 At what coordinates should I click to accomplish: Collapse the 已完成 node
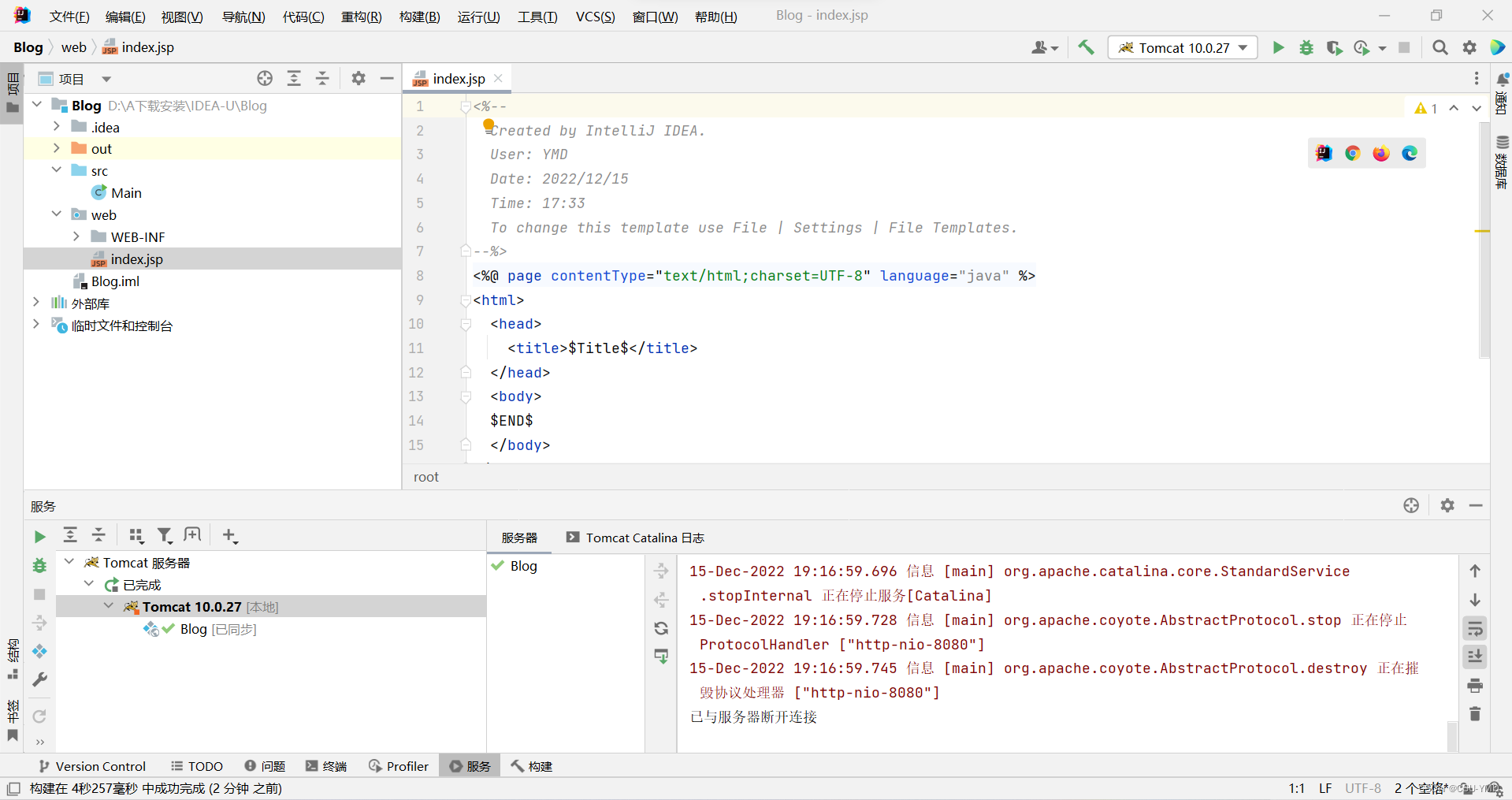click(89, 584)
